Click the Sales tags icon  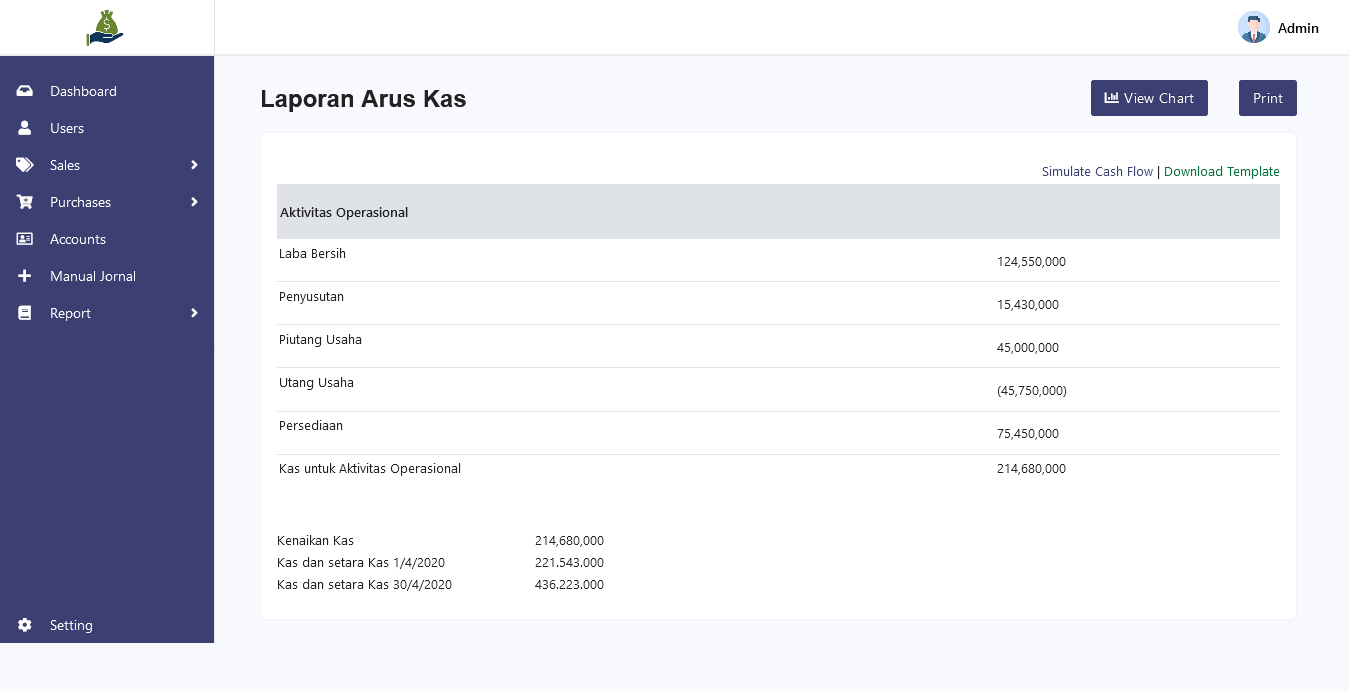tap(25, 165)
